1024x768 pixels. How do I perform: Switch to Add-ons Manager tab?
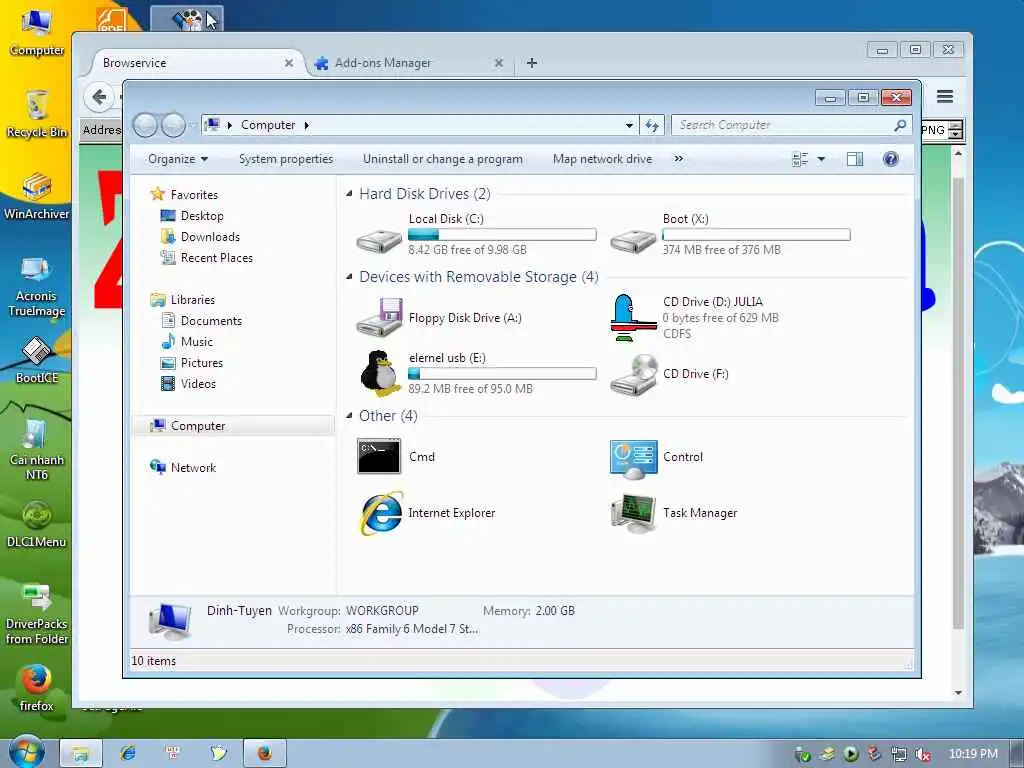click(409, 63)
